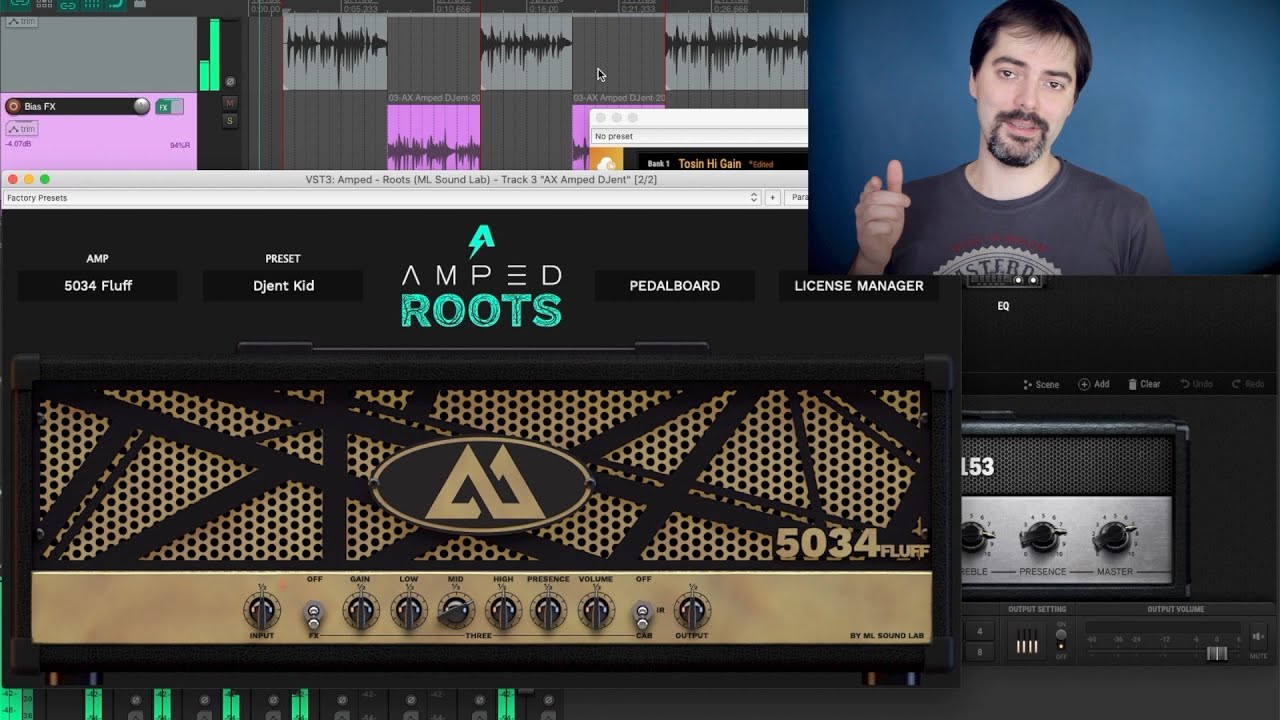
Task: Click the lock toolbar icon
Action: pyautogui.click(x=139, y=4)
